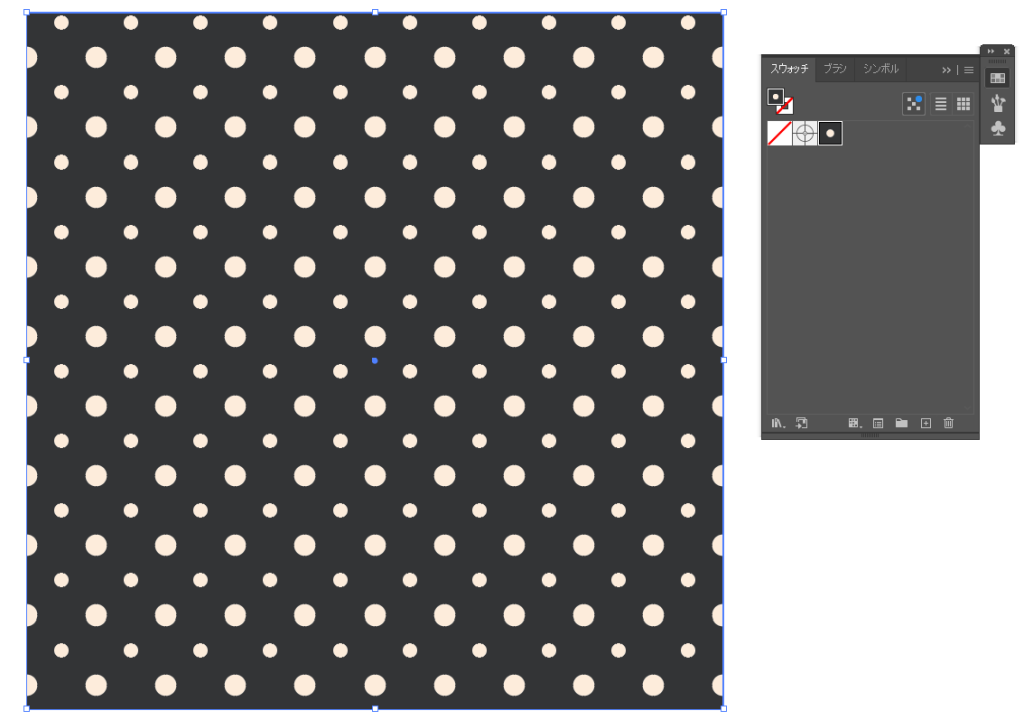This screenshot has width=1024, height=720.
Task: Select the None swatch with red slash
Action: (779, 133)
